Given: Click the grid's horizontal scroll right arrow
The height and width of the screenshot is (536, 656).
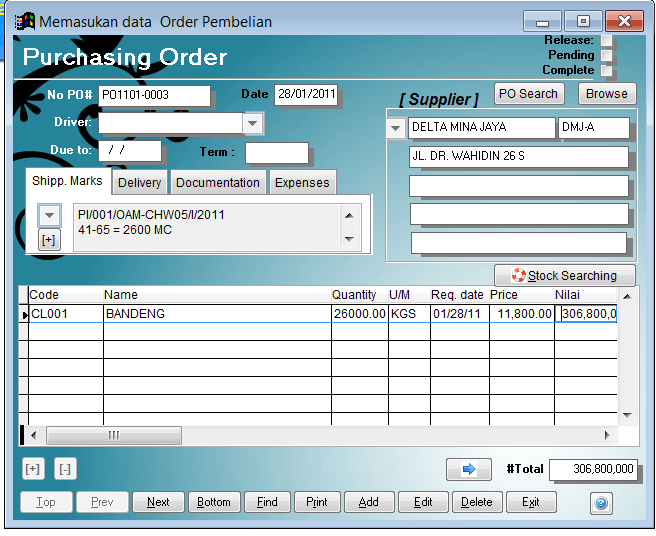Looking at the screenshot, I should (607, 436).
